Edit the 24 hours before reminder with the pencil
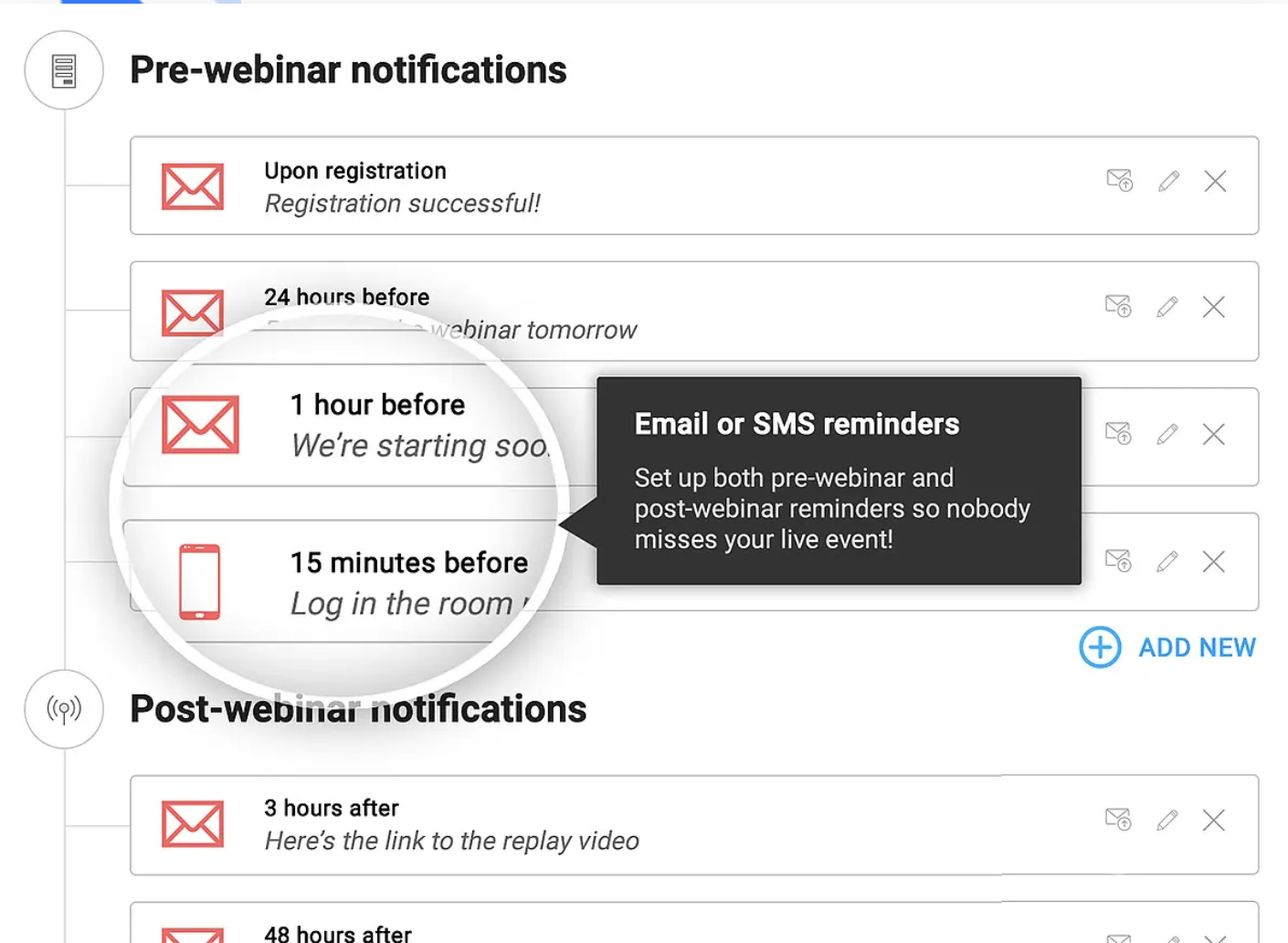 [x=1167, y=308]
